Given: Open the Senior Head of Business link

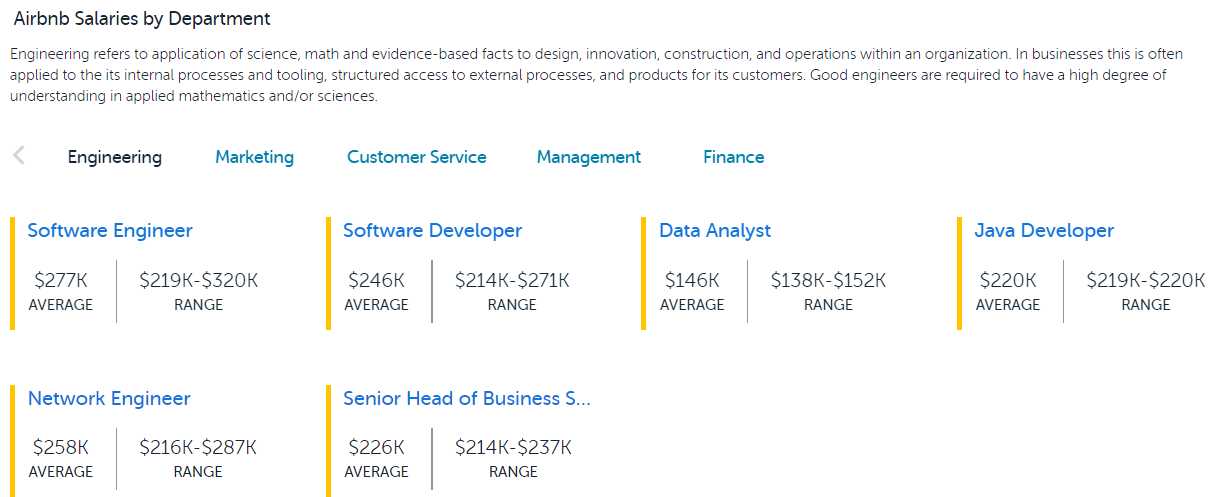Looking at the screenshot, I should tap(467, 399).
